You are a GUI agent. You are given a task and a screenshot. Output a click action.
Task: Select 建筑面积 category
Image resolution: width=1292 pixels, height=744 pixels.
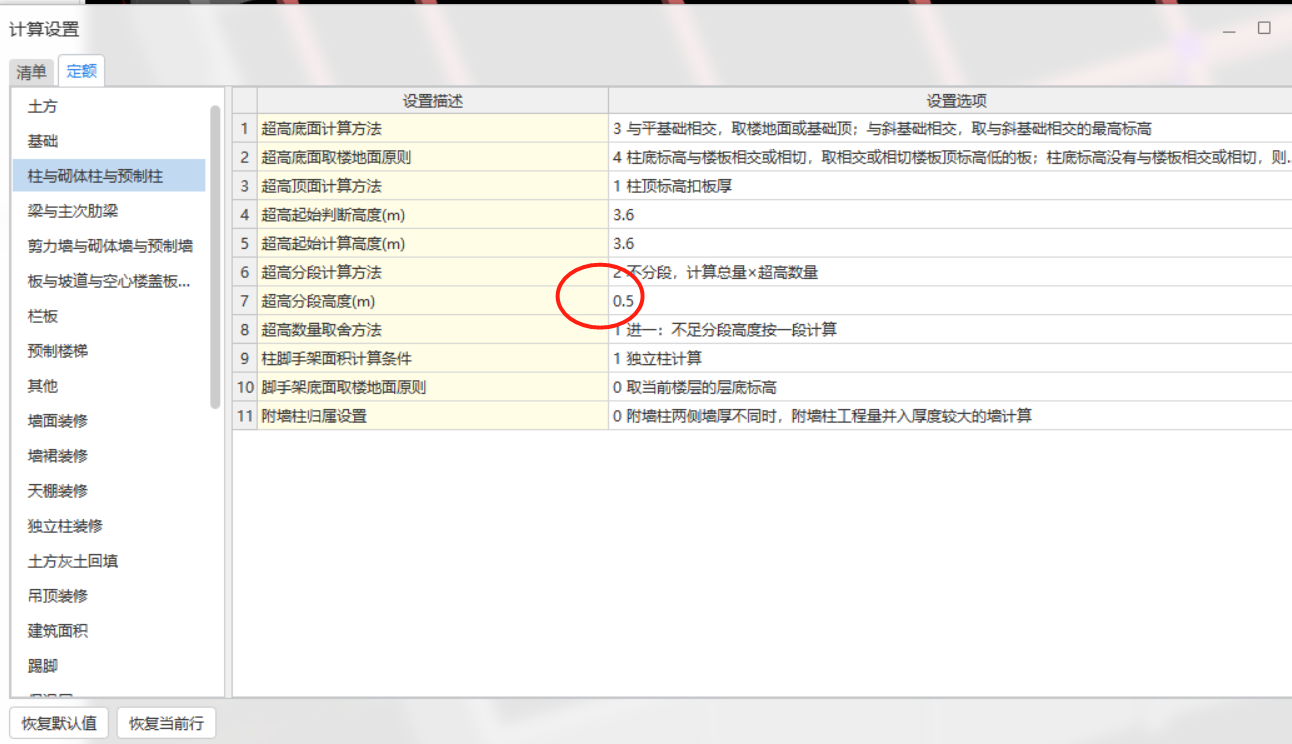[108, 631]
